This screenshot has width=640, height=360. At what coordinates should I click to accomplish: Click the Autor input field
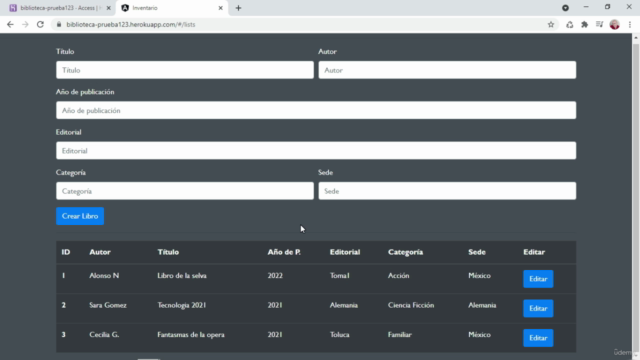pyautogui.click(x=447, y=70)
